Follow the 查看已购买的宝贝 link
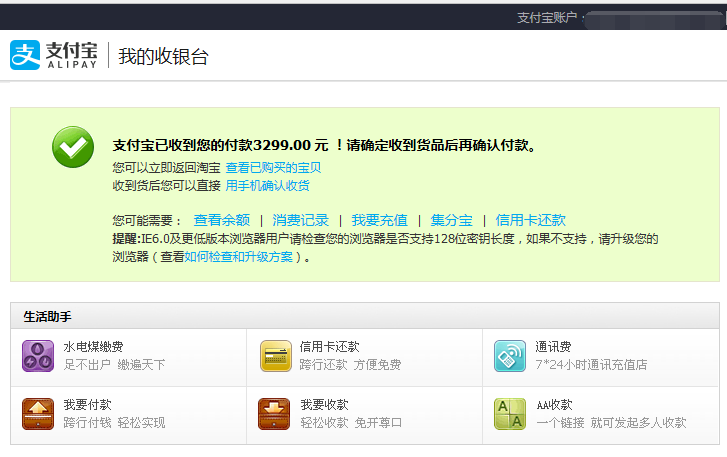This screenshot has width=727, height=457. coord(273,168)
